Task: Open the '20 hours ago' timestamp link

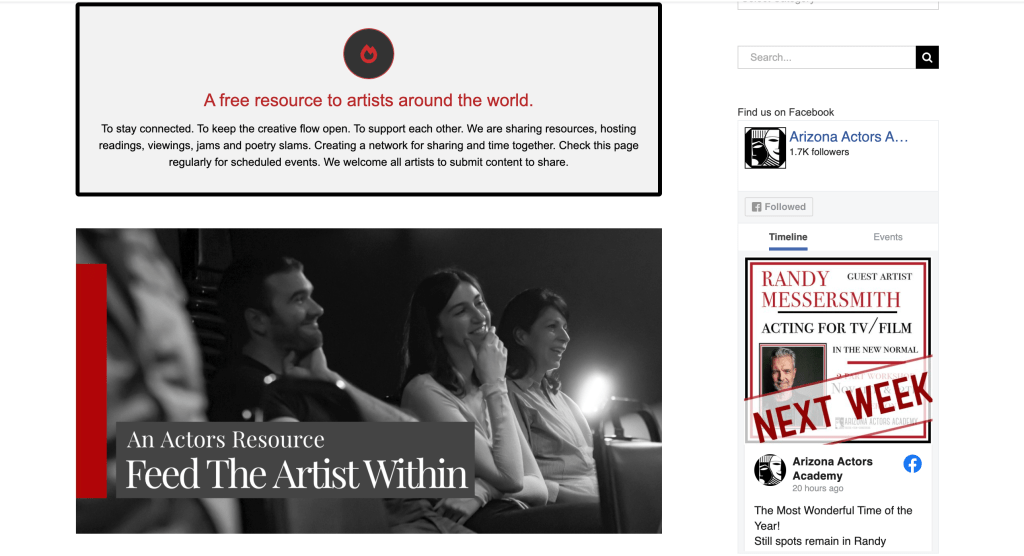Action: 817,489
